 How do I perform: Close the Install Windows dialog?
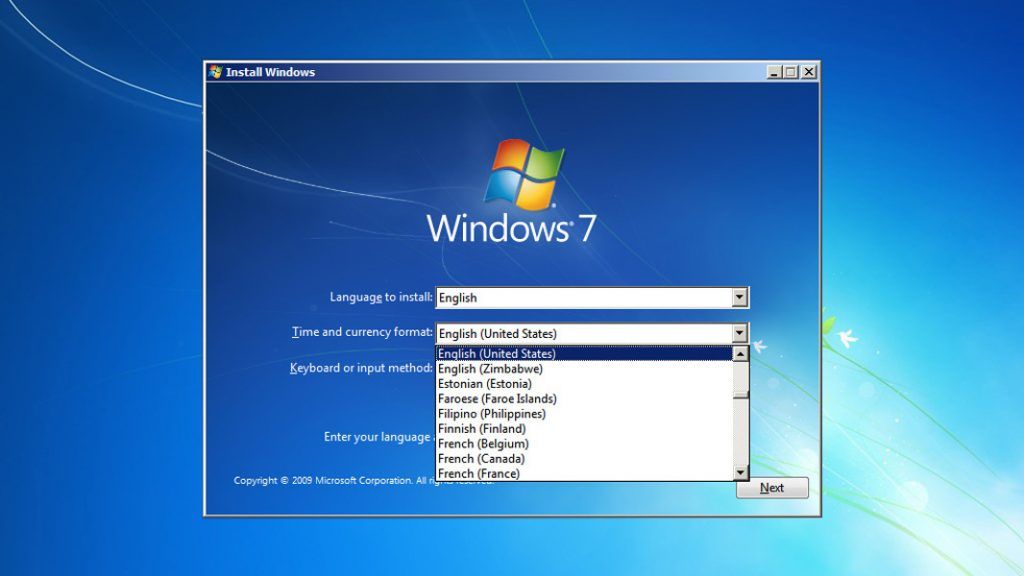[808, 72]
